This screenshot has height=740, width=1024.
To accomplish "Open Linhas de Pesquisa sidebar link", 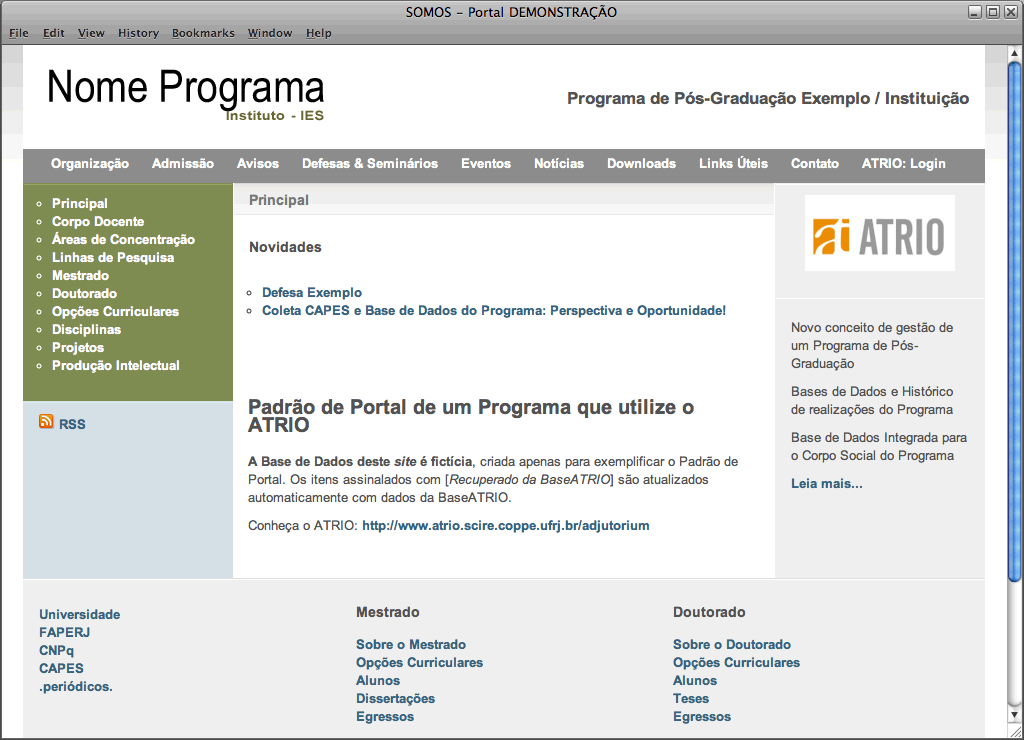I will 113,258.
